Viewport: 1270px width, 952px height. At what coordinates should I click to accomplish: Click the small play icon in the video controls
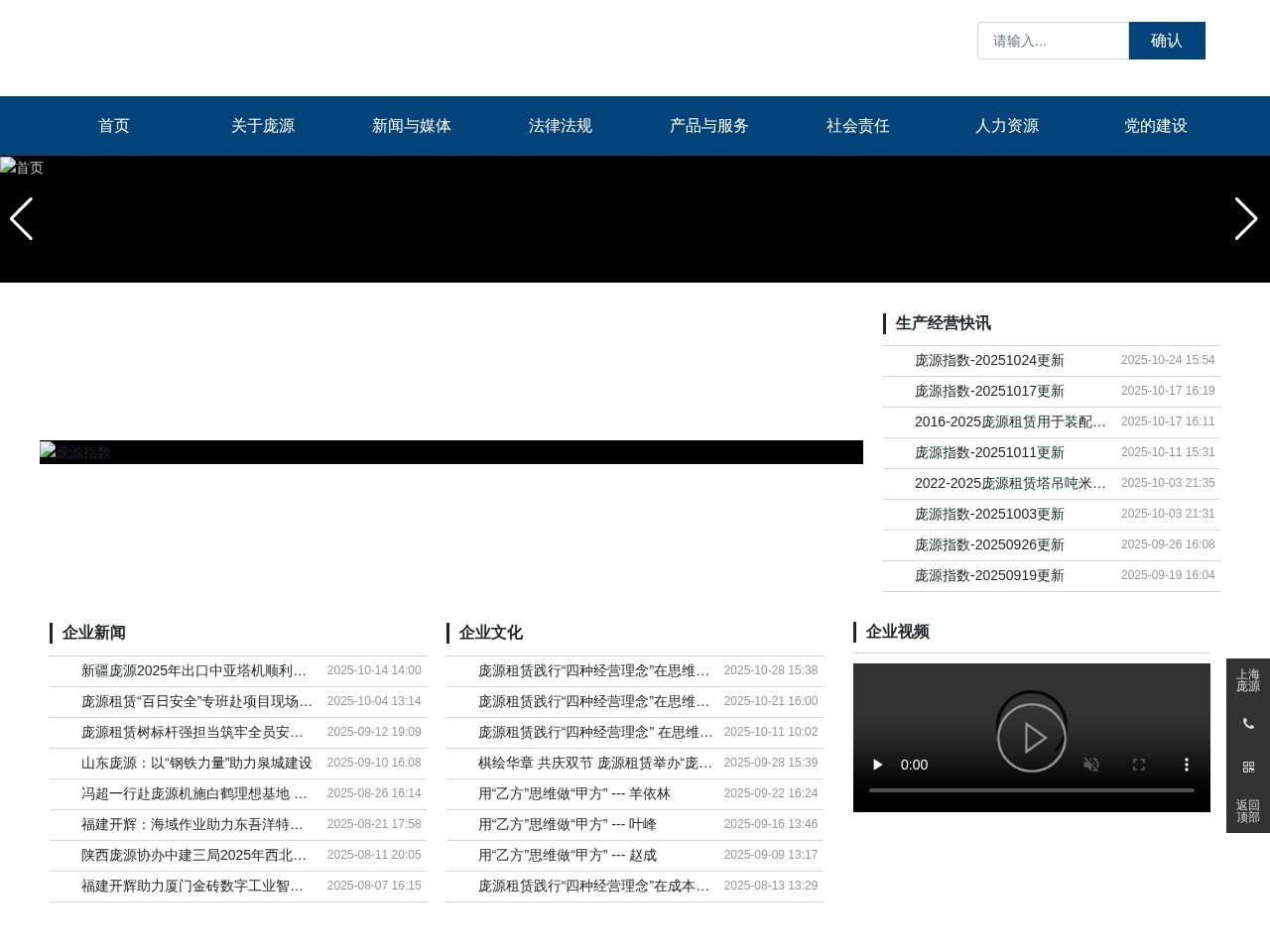pyautogui.click(x=877, y=765)
